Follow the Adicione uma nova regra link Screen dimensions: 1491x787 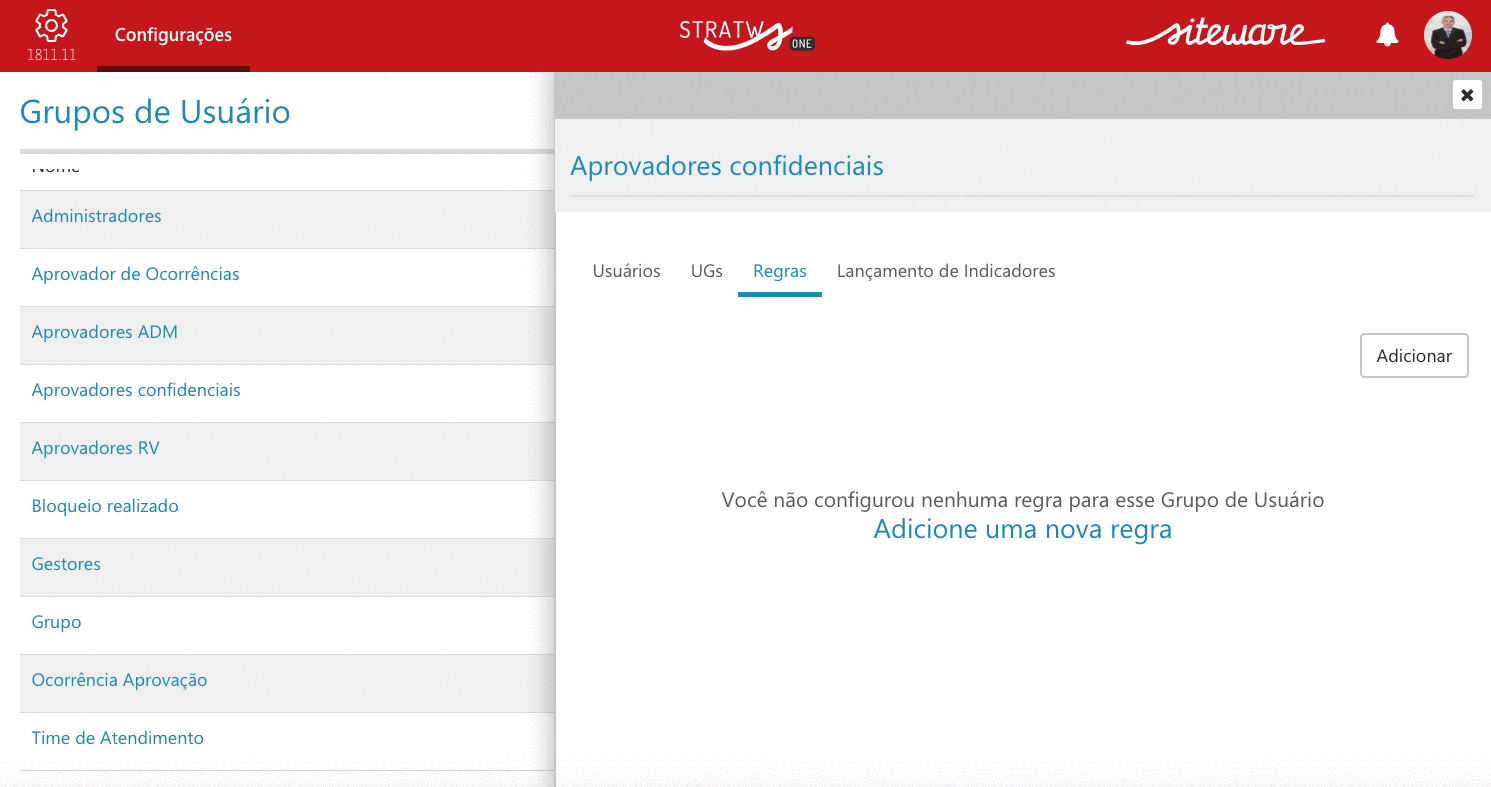click(x=1022, y=529)
